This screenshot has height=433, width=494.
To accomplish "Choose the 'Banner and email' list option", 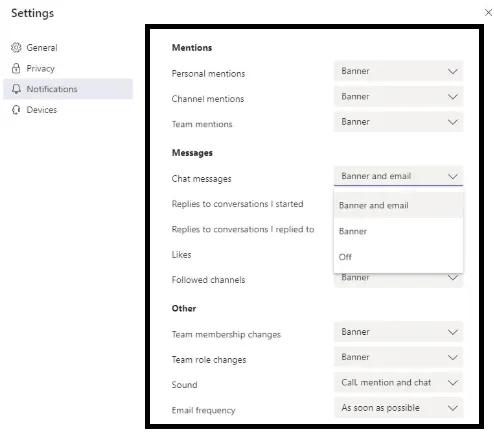I will (398, 205).
